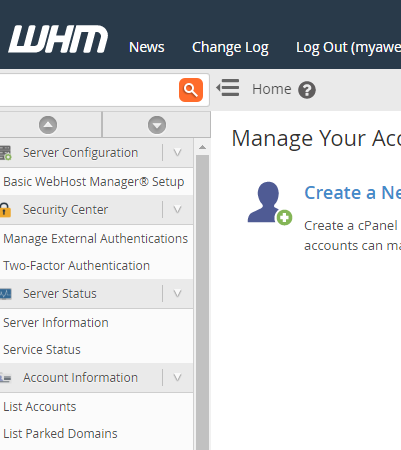This screenshot has height=450, width=401.
Task: Click the Server Configuration icon
Action: tap(5, 153)
